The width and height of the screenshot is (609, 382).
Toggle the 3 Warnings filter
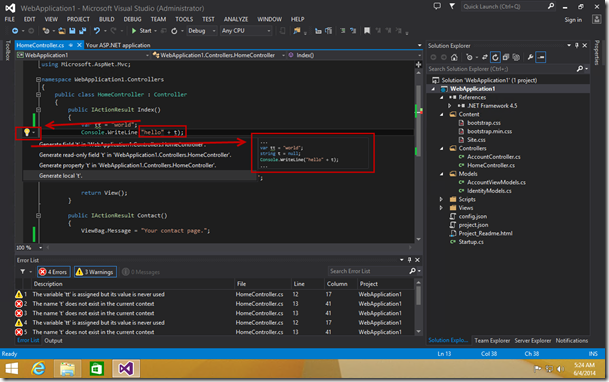(95, 272)
